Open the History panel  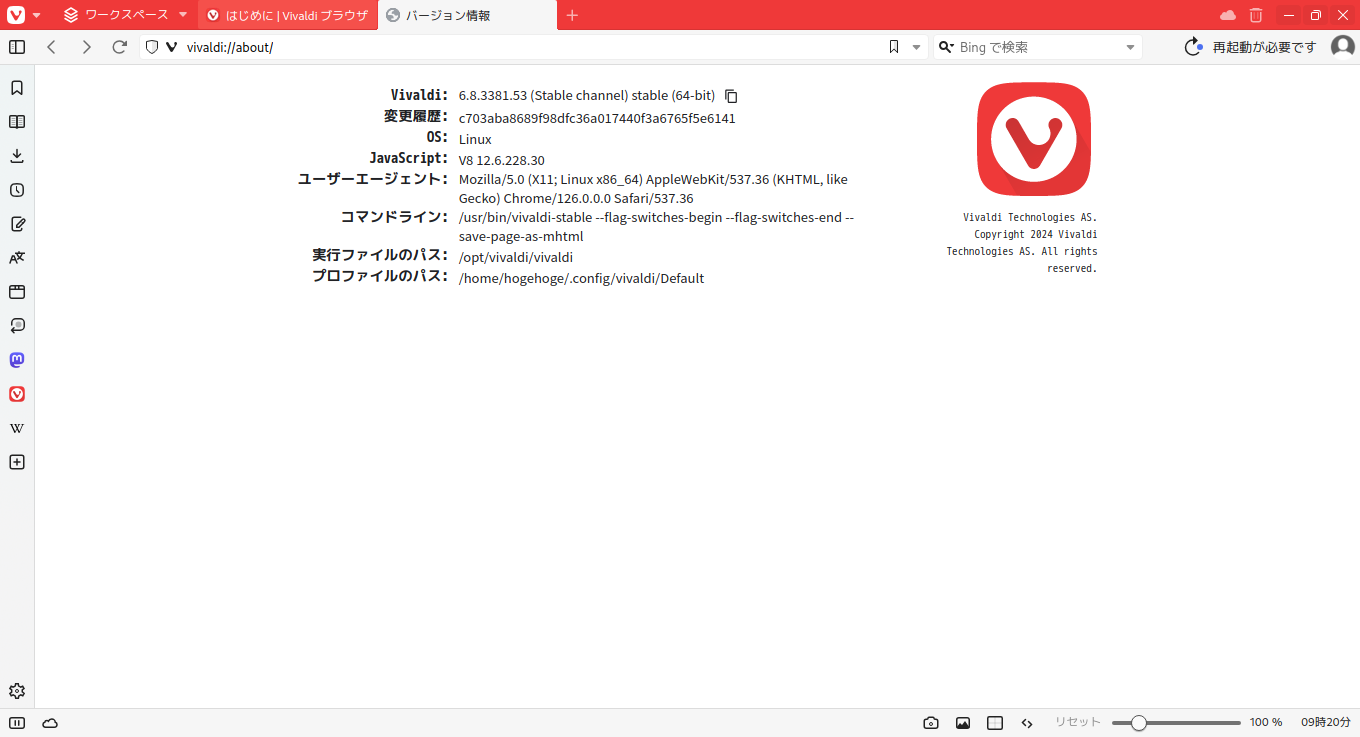17,190
